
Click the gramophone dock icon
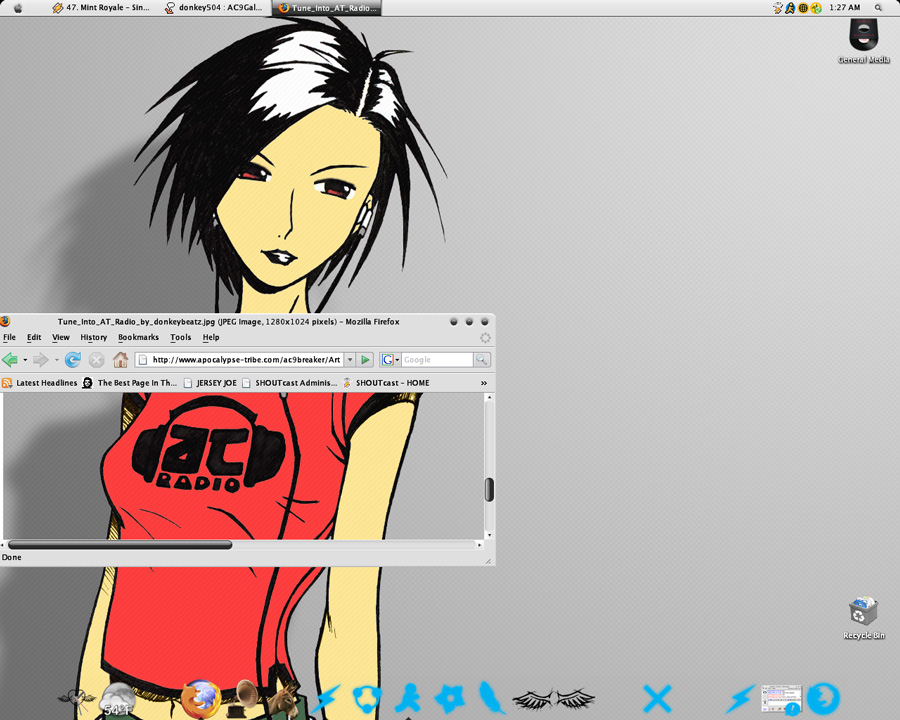243,699
